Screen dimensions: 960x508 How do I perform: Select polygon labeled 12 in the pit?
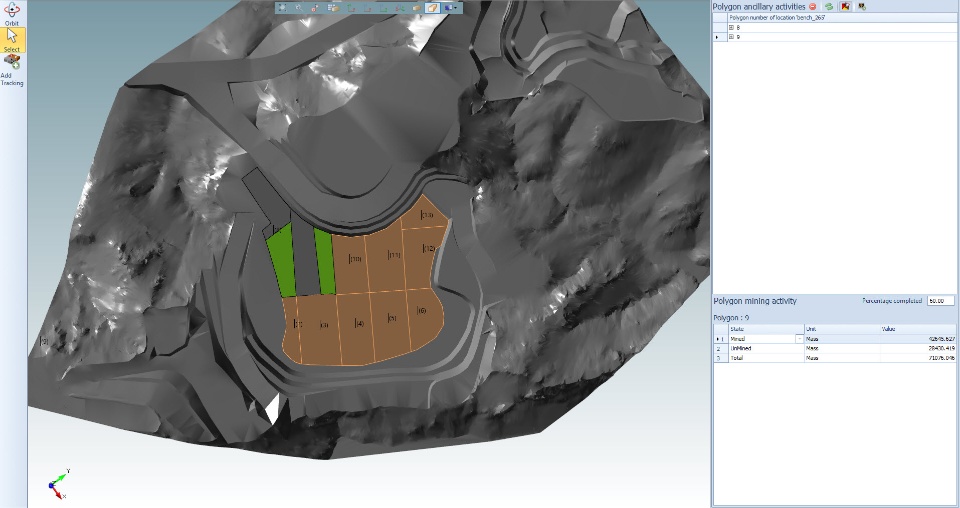coord(422,256)
